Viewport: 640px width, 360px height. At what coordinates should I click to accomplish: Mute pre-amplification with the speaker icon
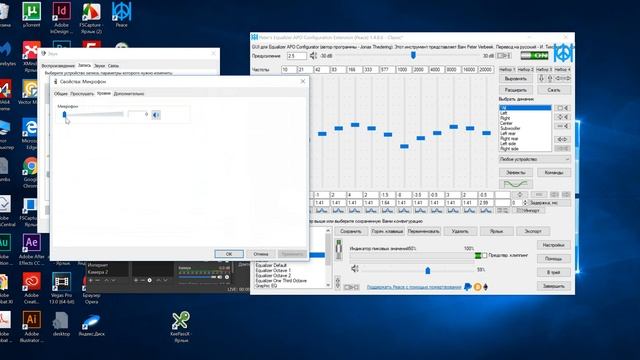click(313, 56)
